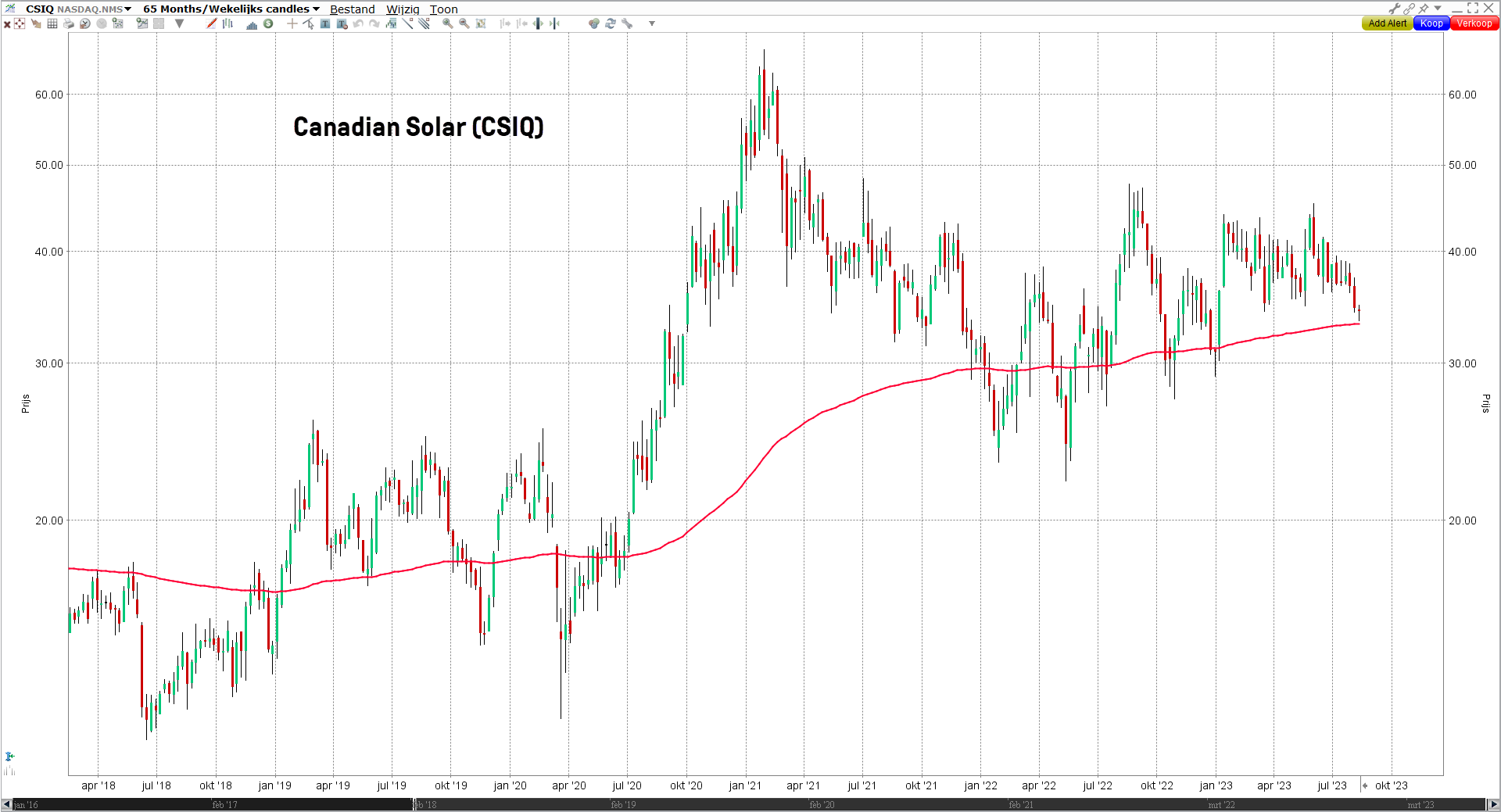Open the Bestand menu

pos(352,9)
